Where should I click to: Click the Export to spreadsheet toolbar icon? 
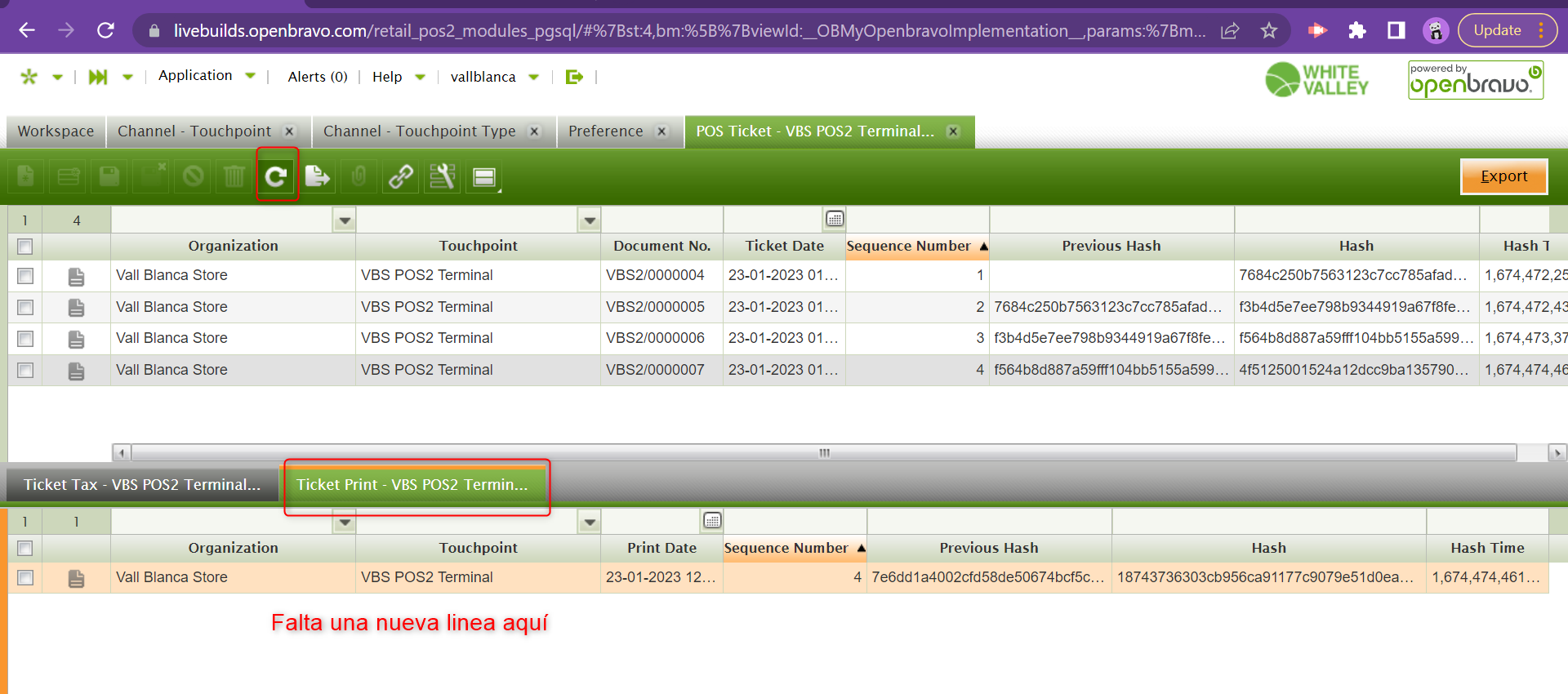(x=317, y=176)
